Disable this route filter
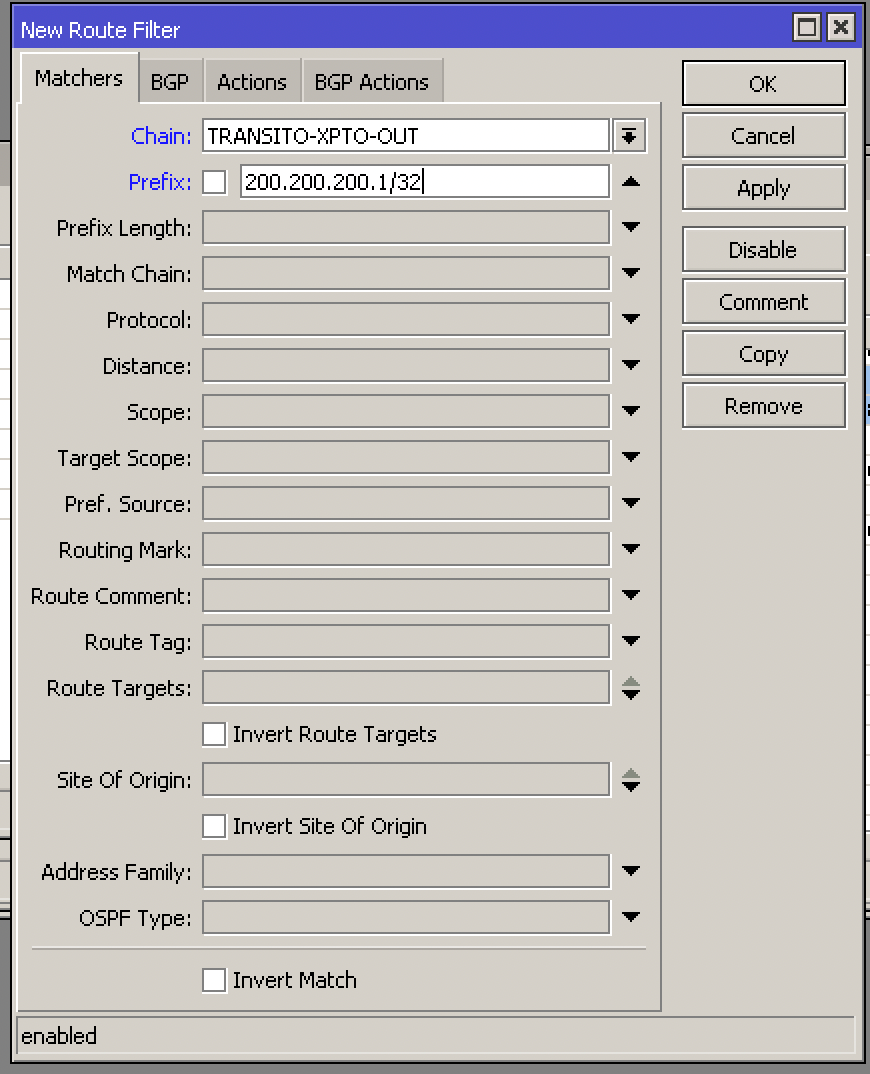This screenshot has width=870, height=1074. (x=764, y=250)
